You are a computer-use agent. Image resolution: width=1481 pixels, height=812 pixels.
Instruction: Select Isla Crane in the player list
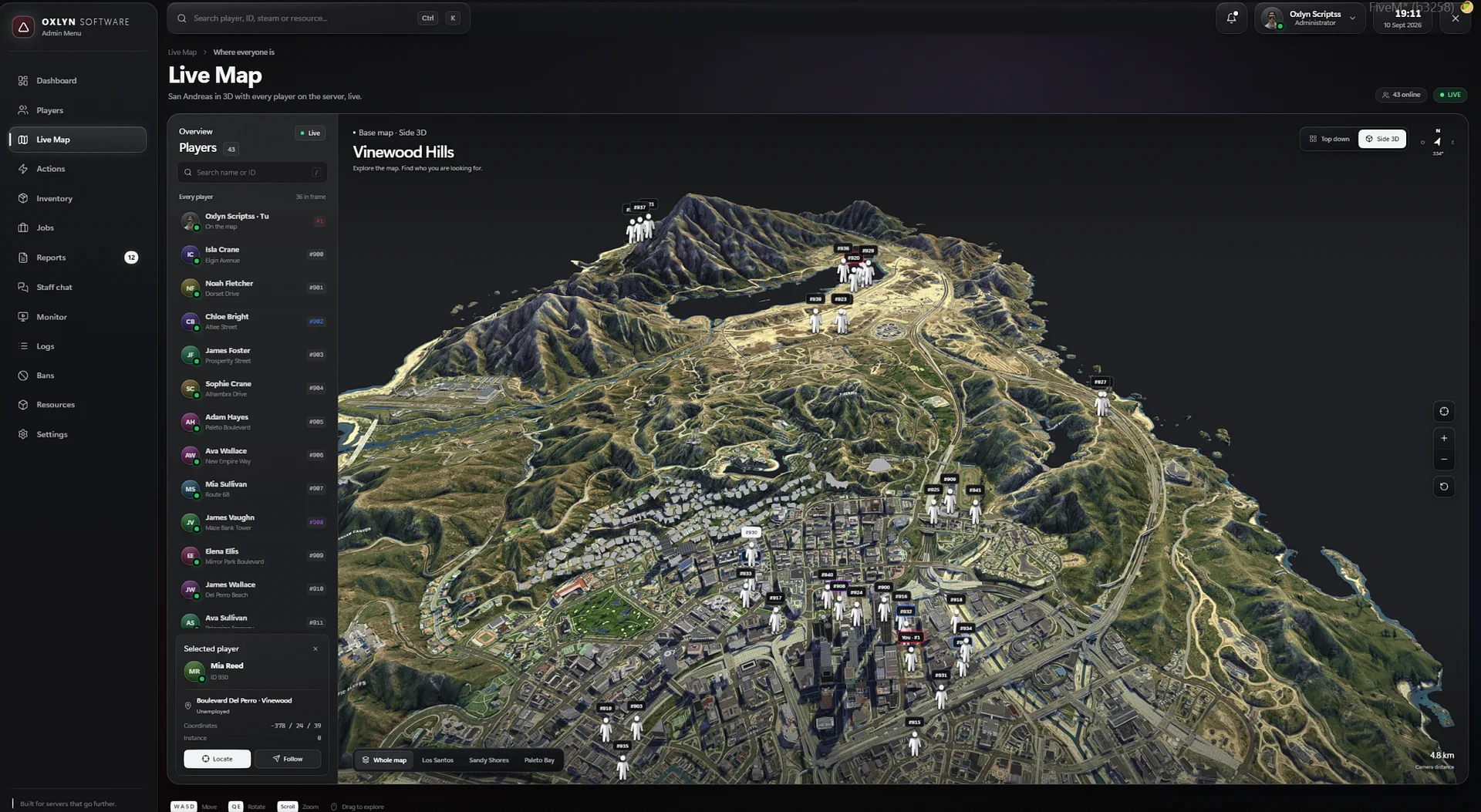point(252,254)
